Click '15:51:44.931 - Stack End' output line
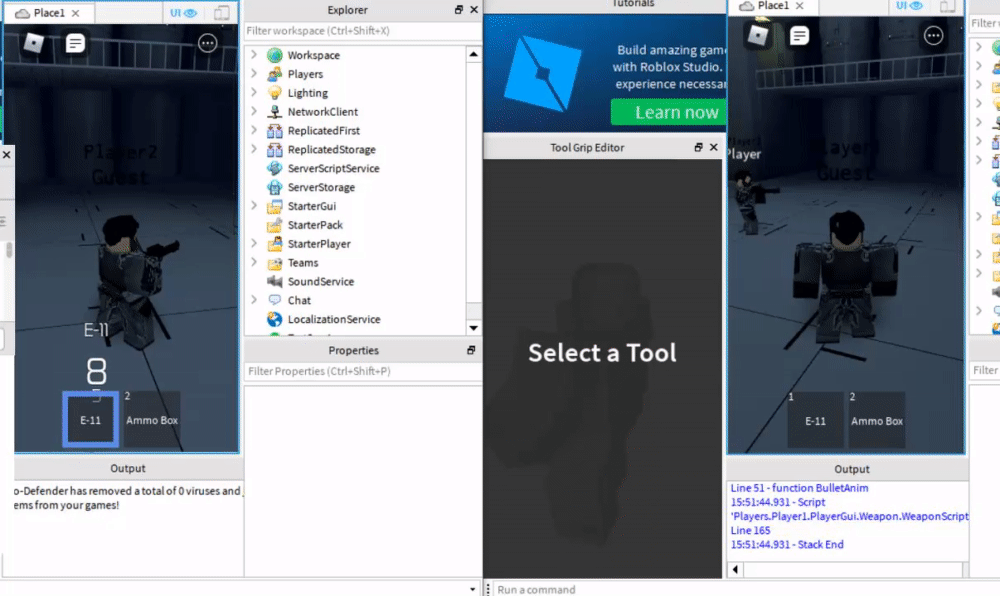1000x596 pixels. (787, 544)
